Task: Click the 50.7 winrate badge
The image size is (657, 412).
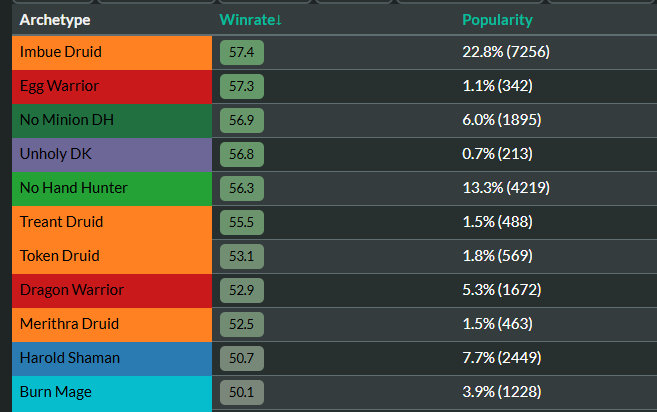Action: tap(242, 358)
